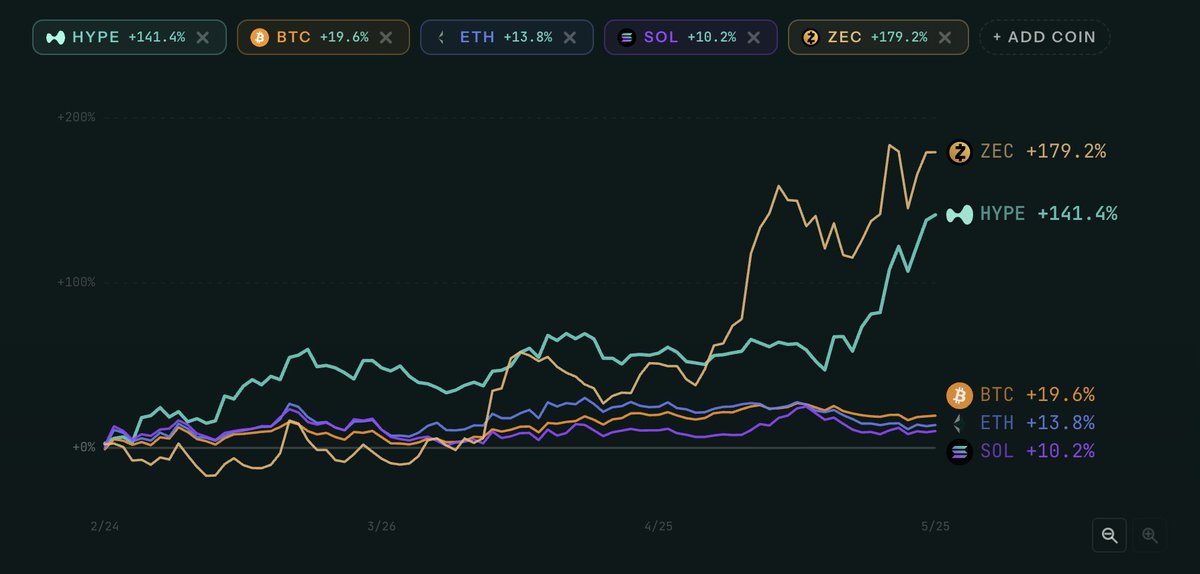Screen dimensions: 1200x574
Task: Click the +0% y-axis label
Action: 83,447
